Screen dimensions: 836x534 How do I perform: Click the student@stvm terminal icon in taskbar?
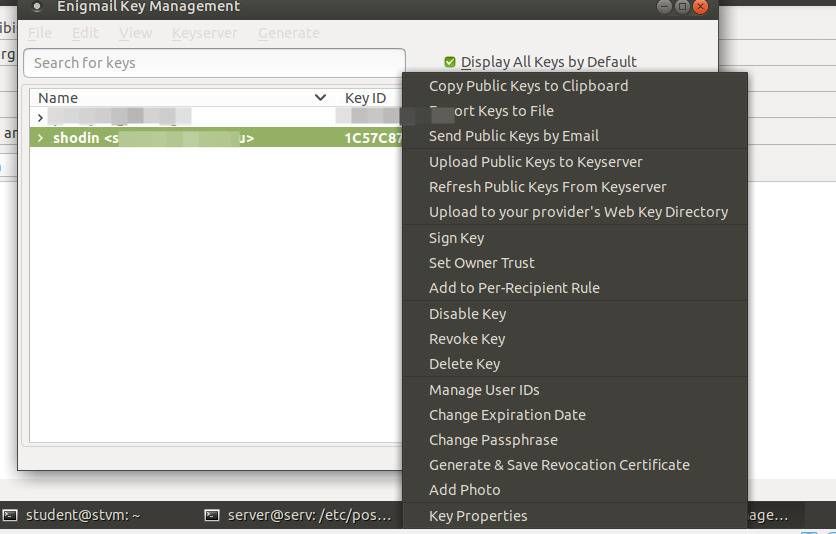pyautogui.click(x=10, y=515)
